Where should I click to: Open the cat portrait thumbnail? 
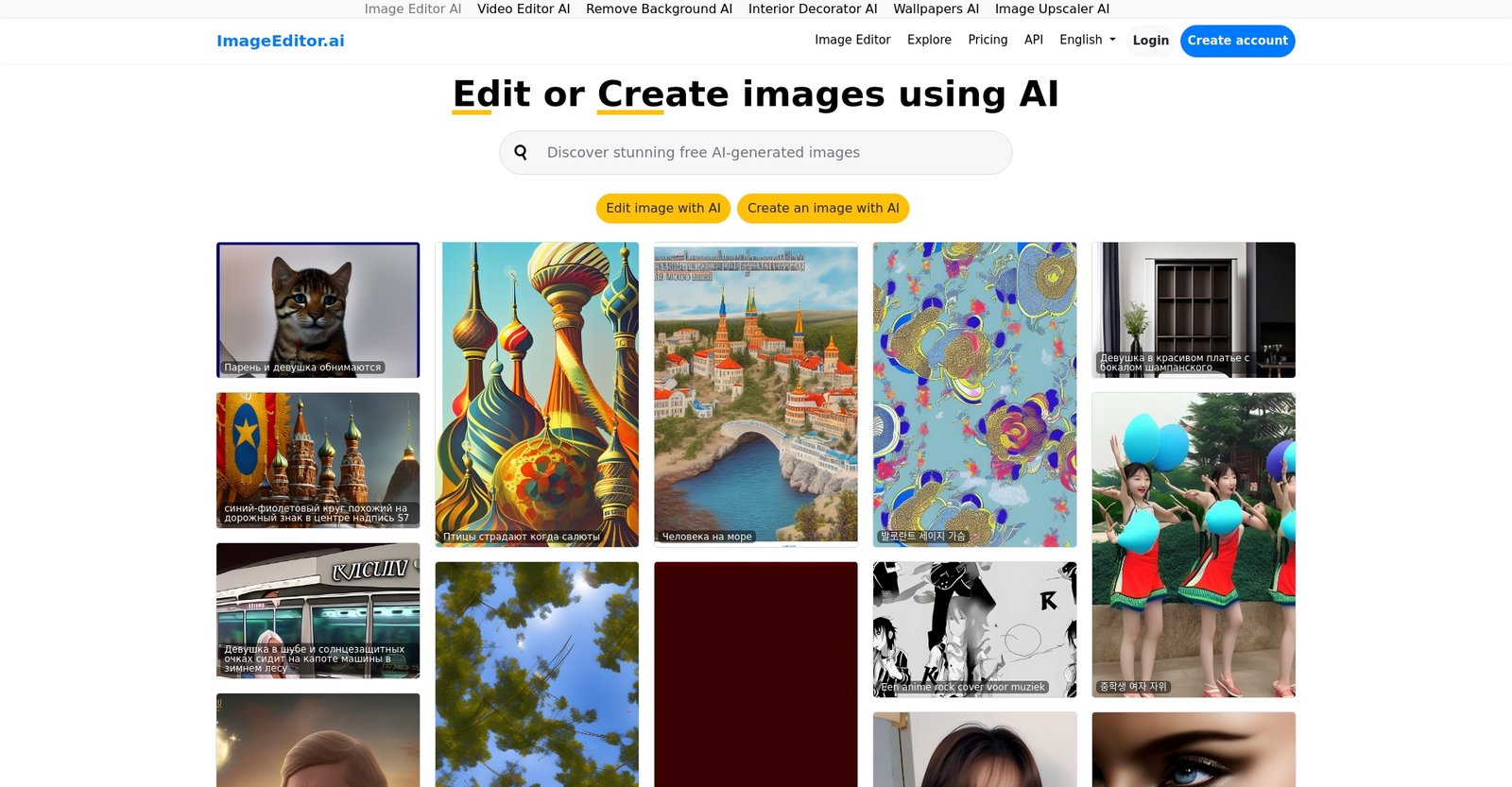pos(318,310)
